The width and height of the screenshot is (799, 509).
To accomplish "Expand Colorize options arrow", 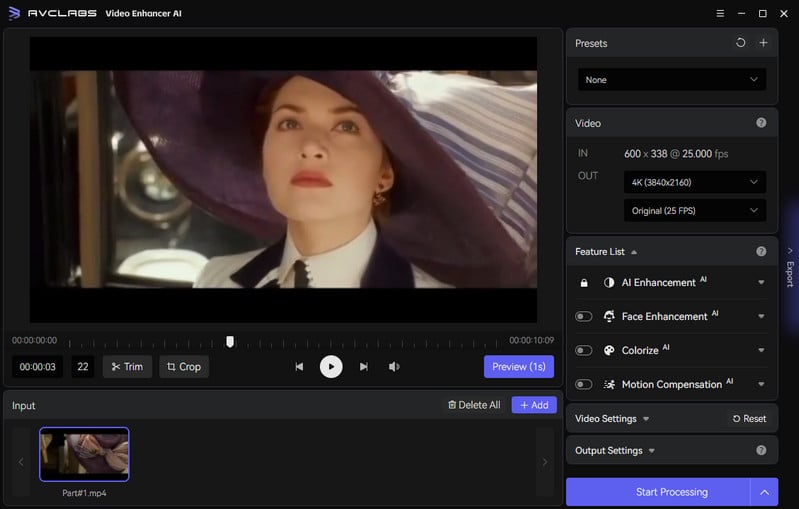I will [761, 351].
